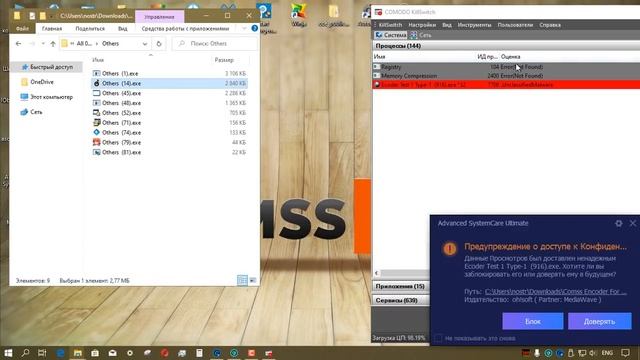Click the ENG language indicator
The image size is (640, 360).
click(607, 353)
